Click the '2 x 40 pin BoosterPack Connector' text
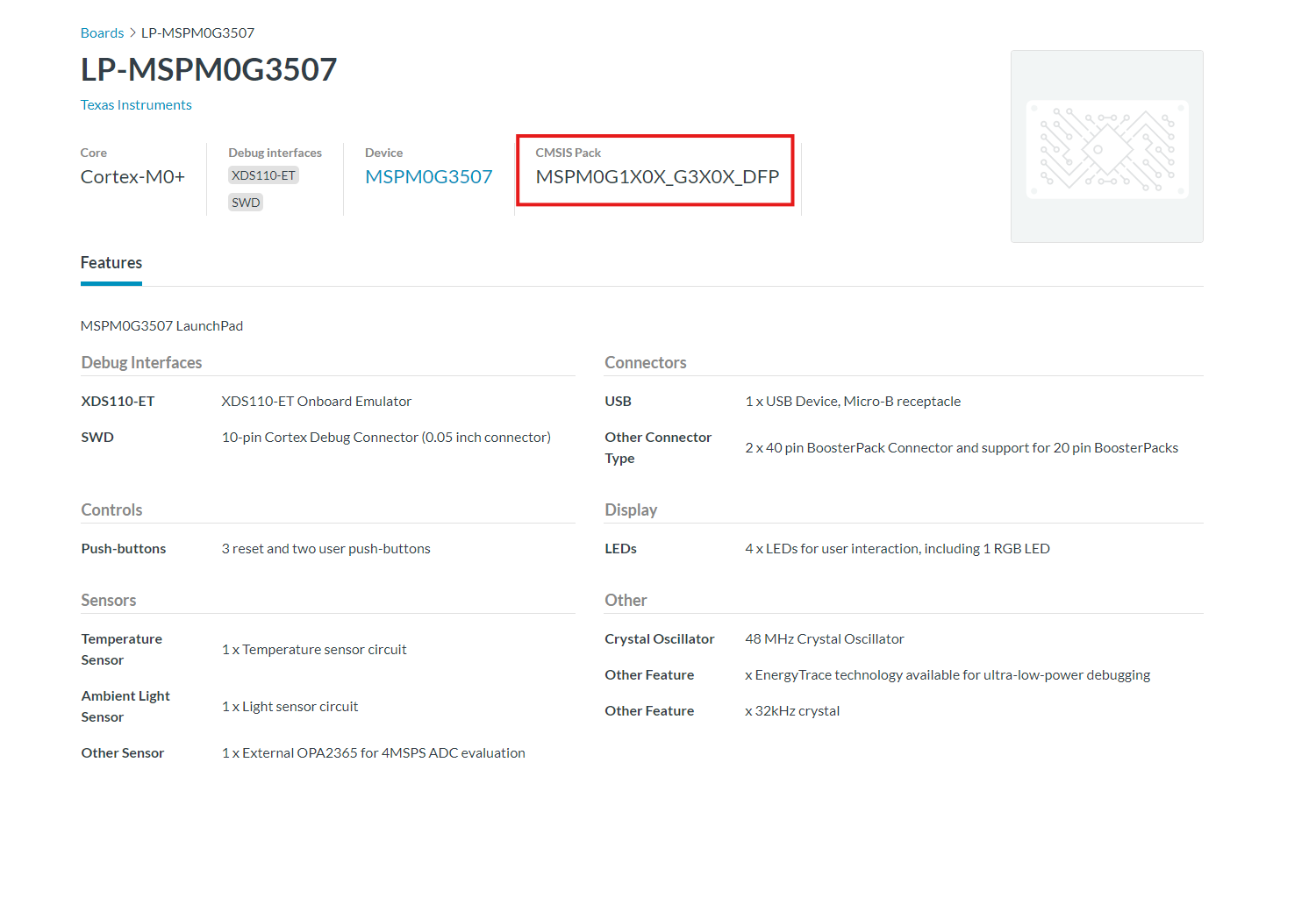 pos(962,448)
